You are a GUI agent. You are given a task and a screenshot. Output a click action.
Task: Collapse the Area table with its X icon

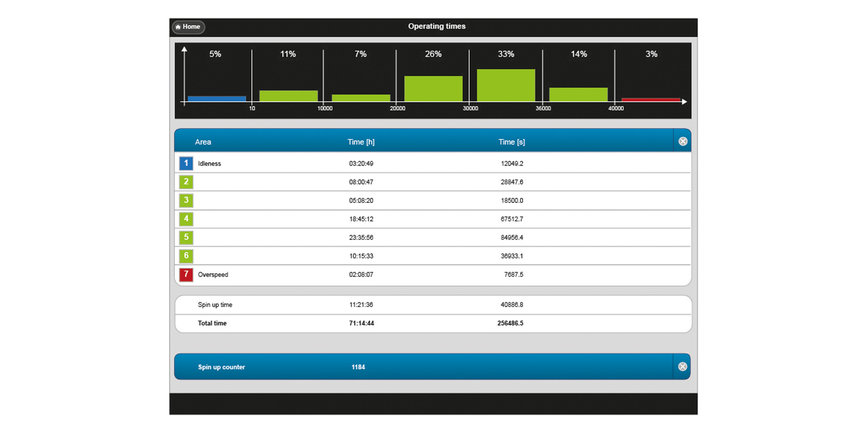pos(683,141)
